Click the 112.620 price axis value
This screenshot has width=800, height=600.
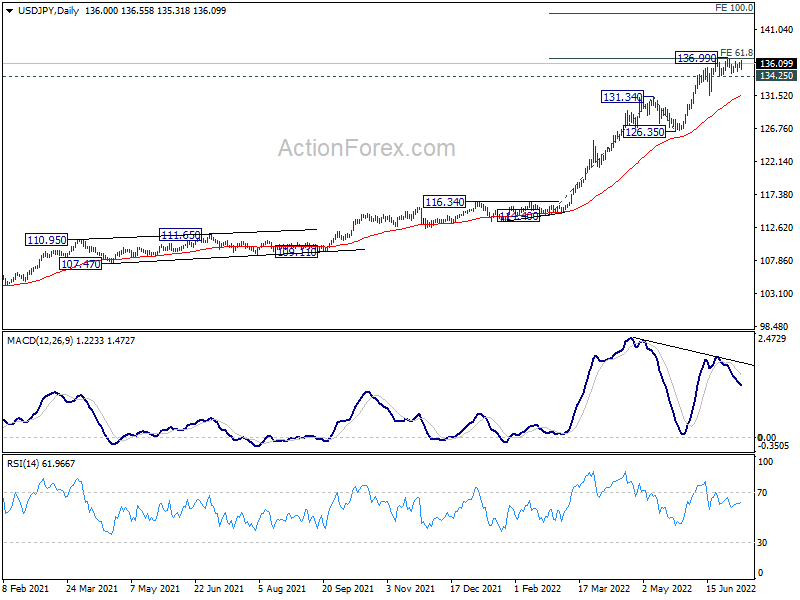tap(777, 228)
